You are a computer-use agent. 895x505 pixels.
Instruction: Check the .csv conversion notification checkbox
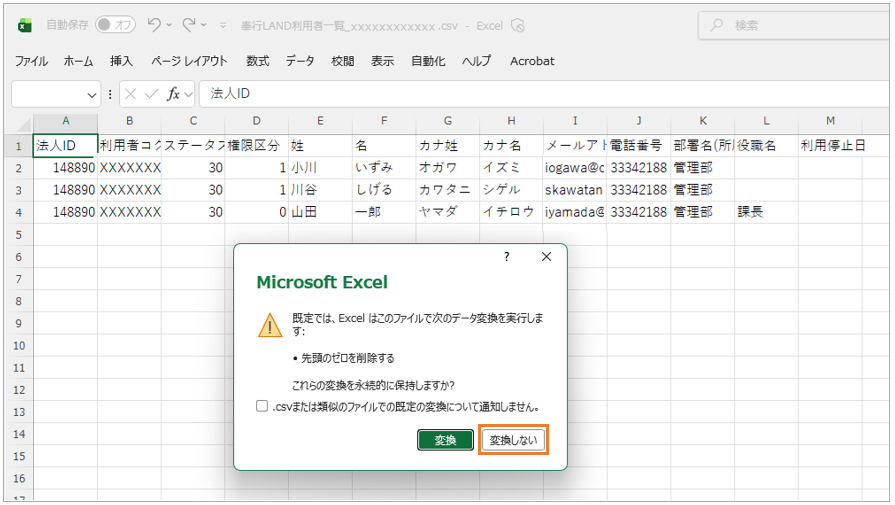click(262, 406)
